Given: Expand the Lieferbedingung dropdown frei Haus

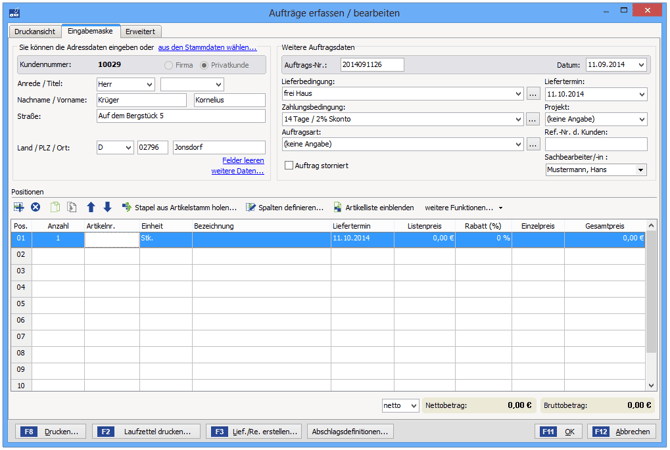Looking at the screenshot, I should tap(518, 94).
